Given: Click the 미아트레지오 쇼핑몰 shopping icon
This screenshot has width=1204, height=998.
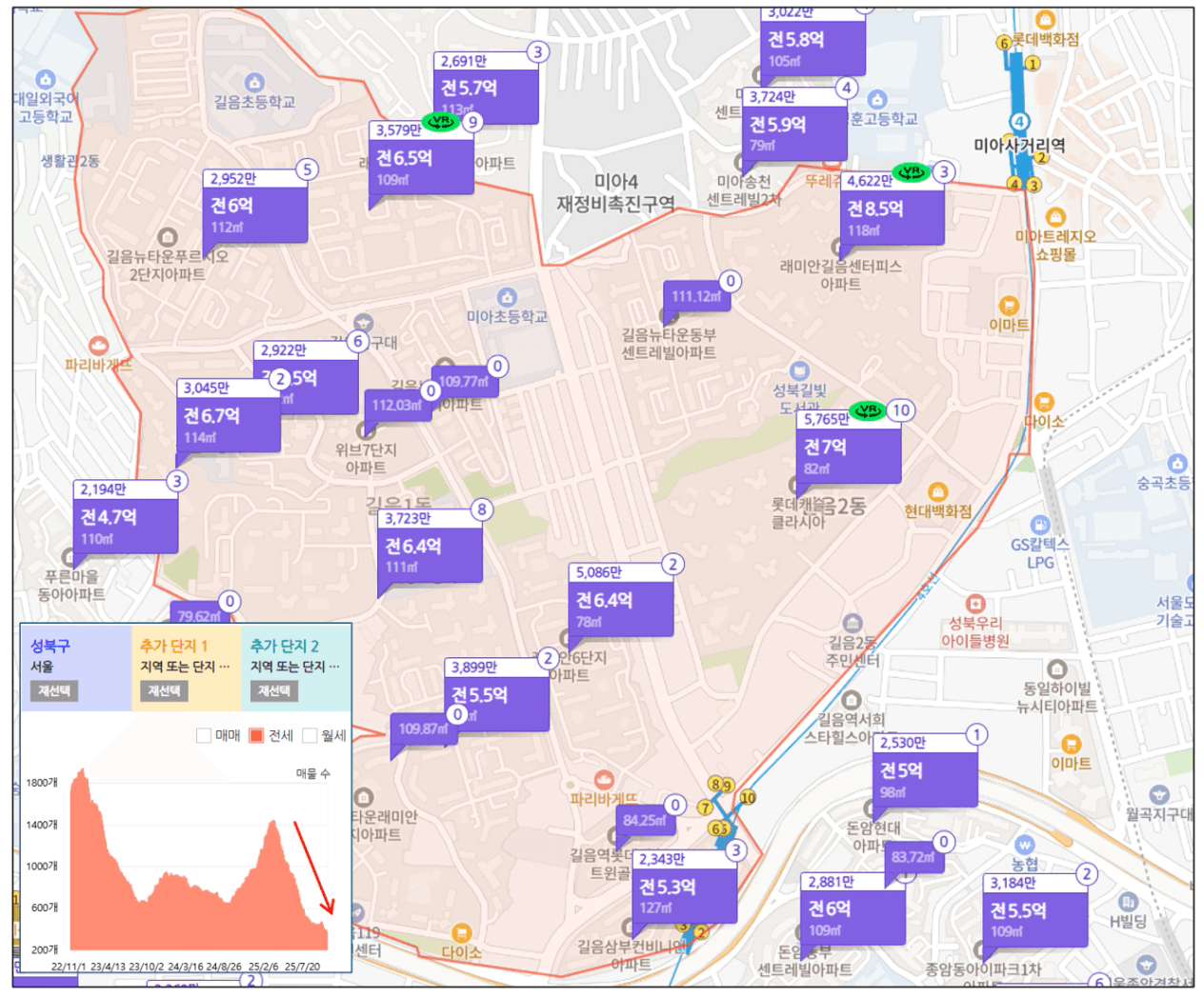Looking at the screenshot, I should [x=1054, y=217].
